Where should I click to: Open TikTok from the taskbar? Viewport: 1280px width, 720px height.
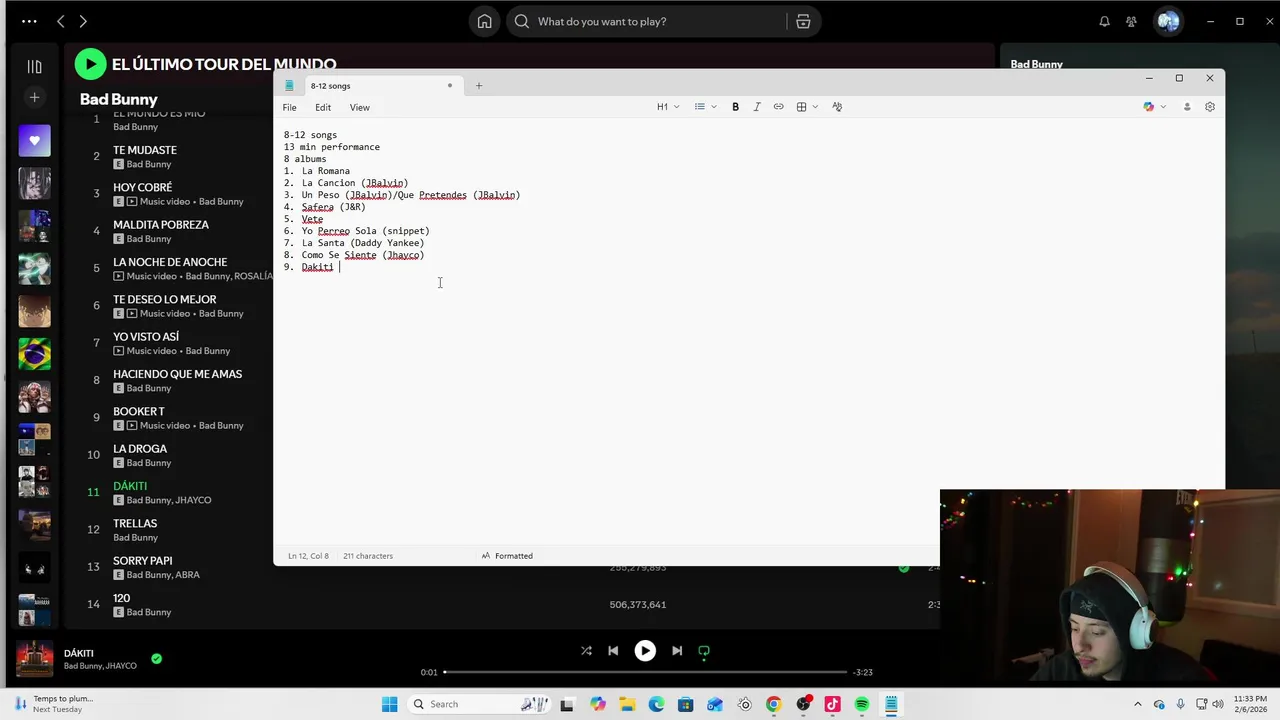(x=832, y=704)
